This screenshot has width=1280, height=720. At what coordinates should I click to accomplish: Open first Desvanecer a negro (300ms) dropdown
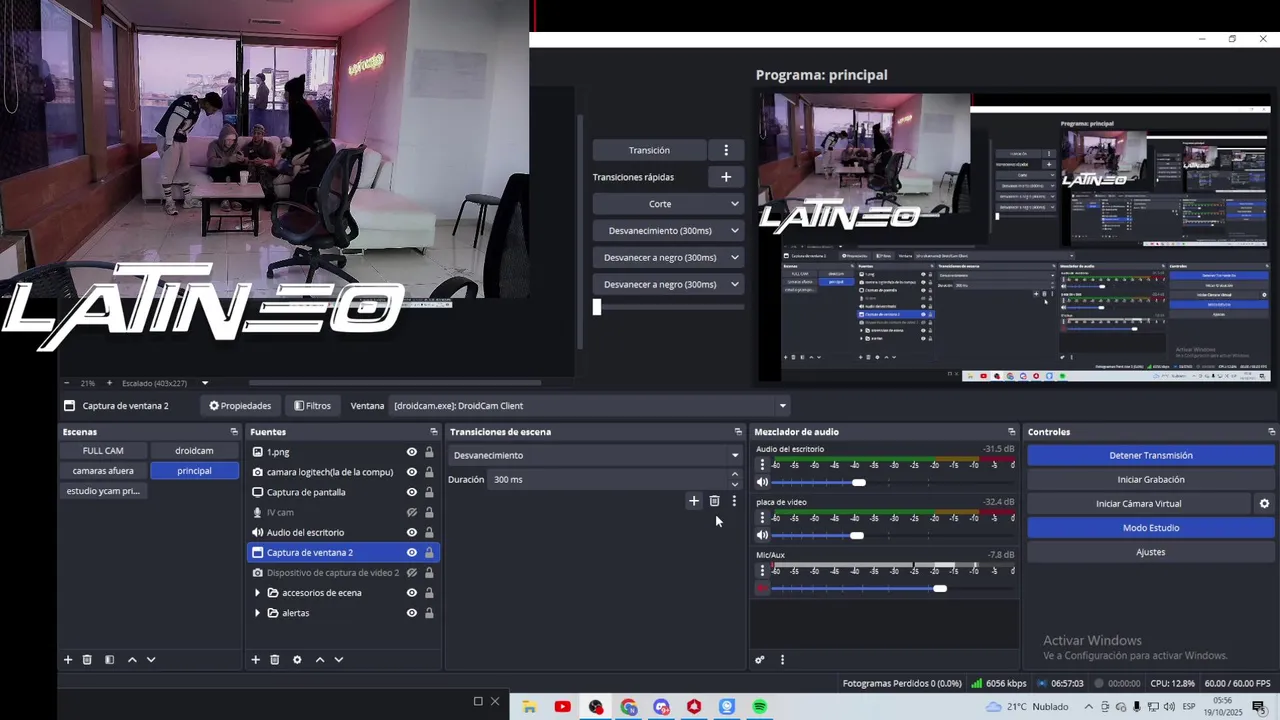(x=668, y=258)
